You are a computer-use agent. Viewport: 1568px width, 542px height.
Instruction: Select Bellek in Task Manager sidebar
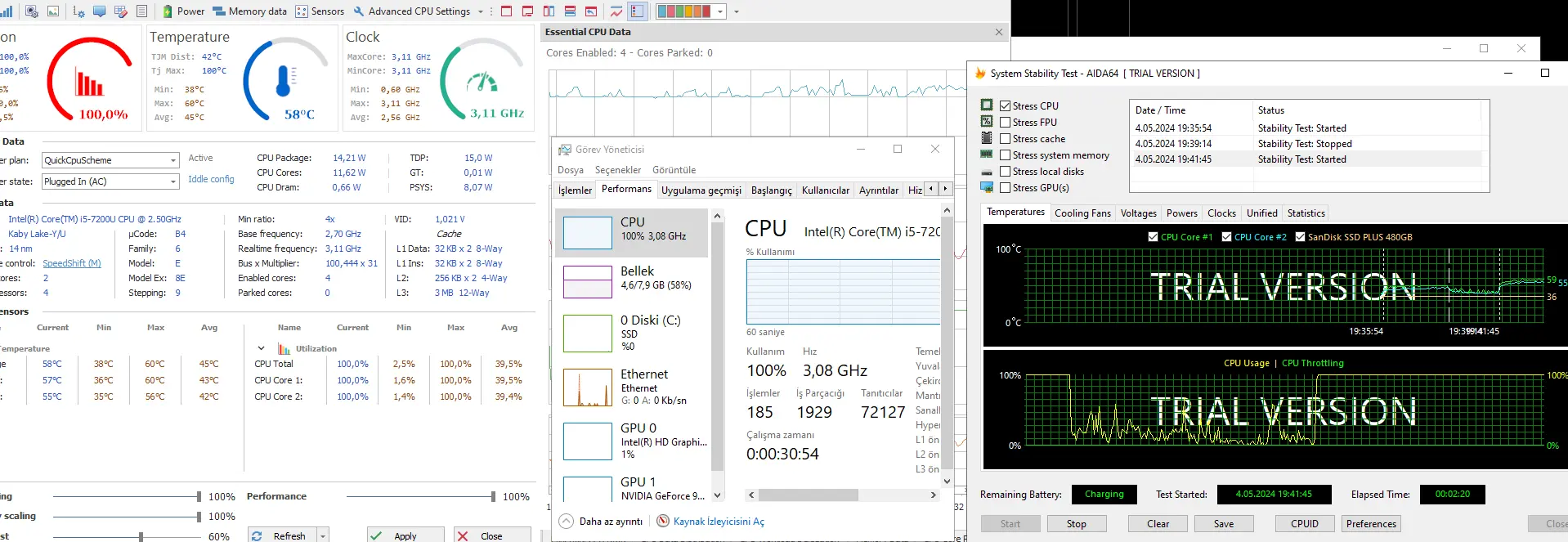[x=631, y=282]
